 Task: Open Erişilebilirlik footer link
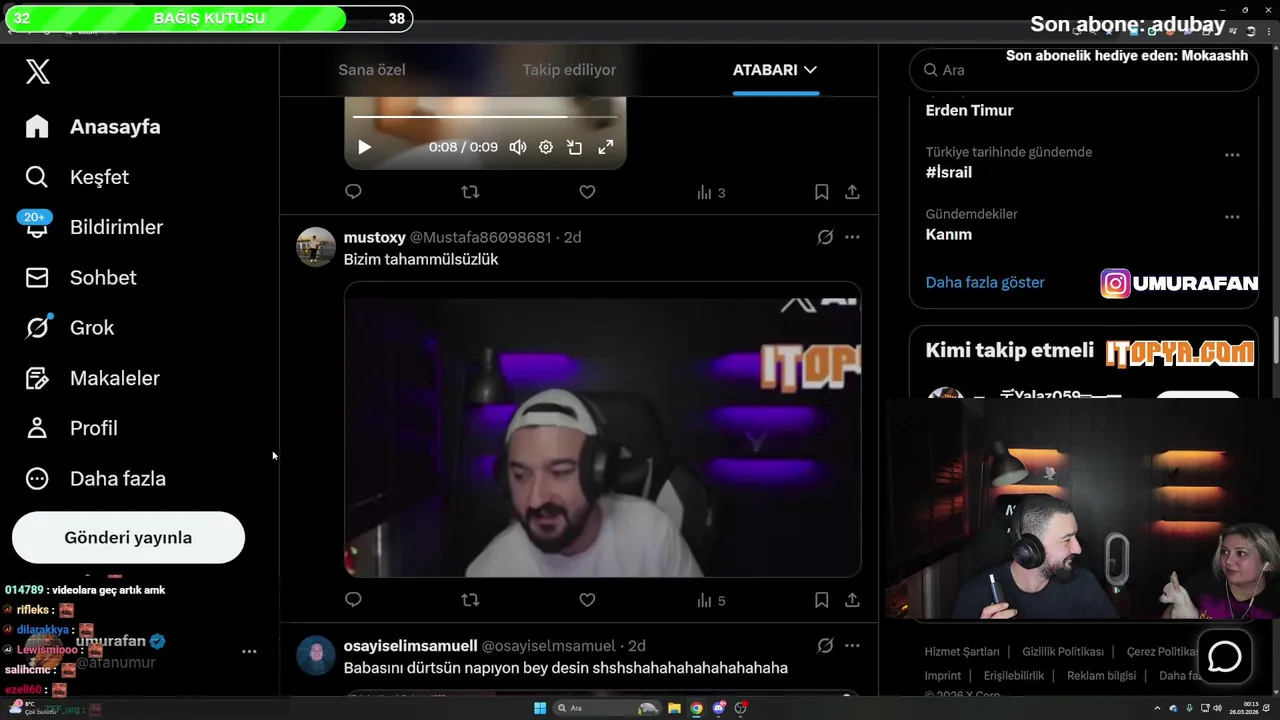[x=1014, y=675]
